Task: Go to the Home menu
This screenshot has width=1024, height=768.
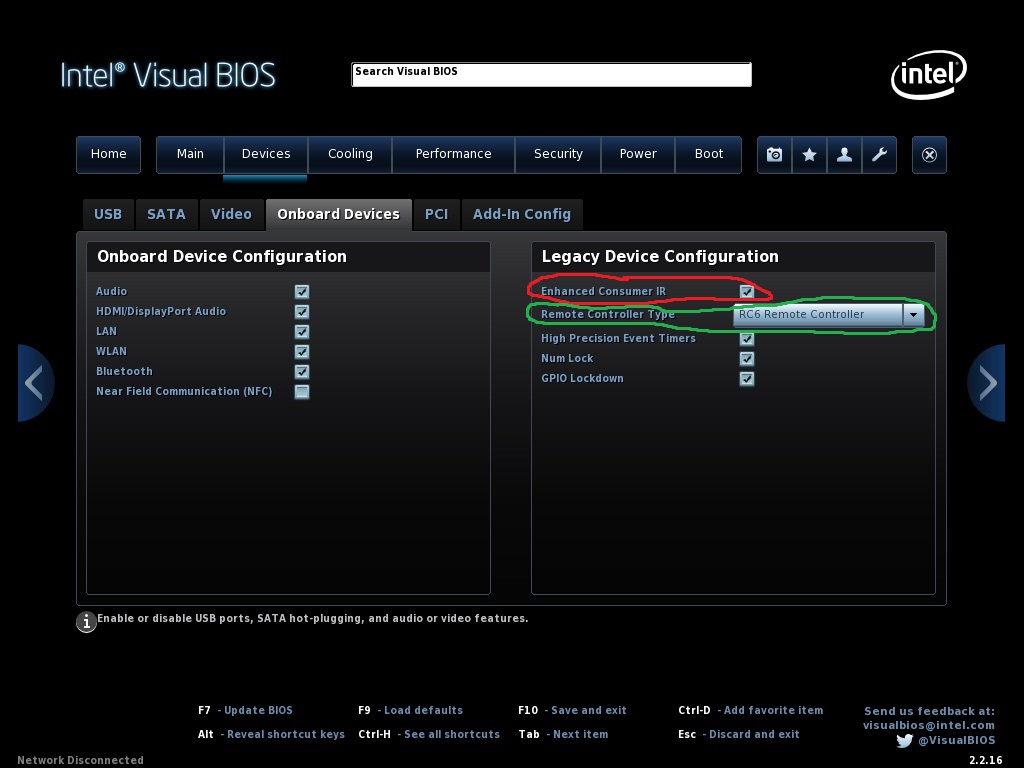Action: coord(108,155)
